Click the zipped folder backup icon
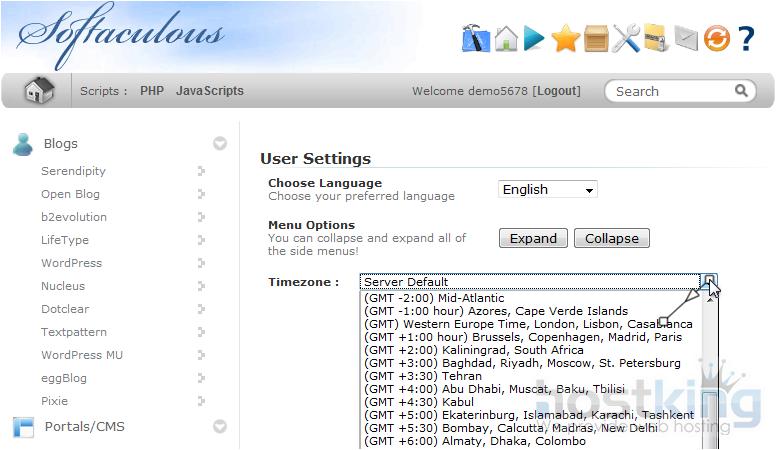The width and height of the screenshot is (776, 450). point(655,39)
